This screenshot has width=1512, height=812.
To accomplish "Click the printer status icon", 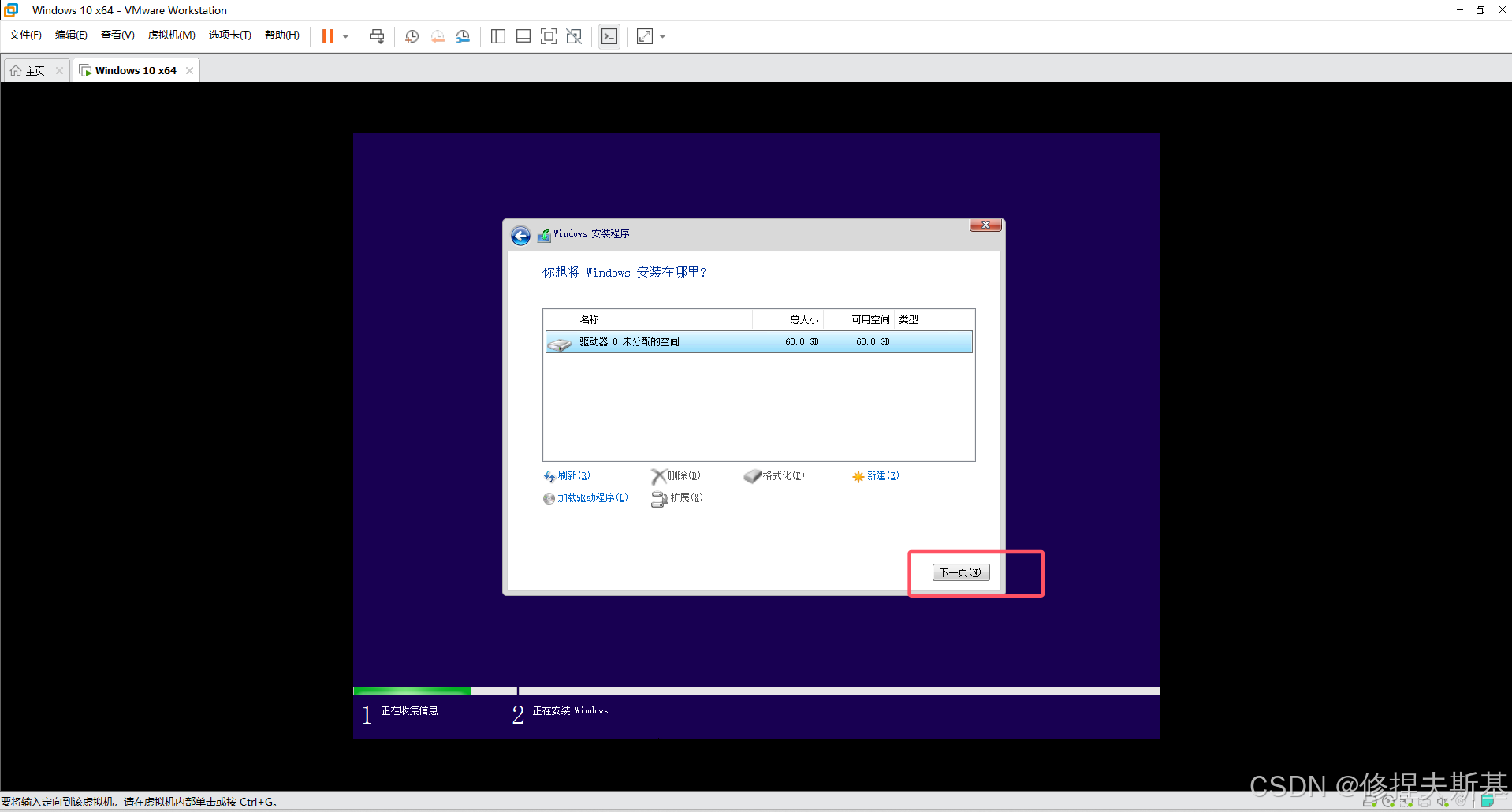I will (1424, 802).
